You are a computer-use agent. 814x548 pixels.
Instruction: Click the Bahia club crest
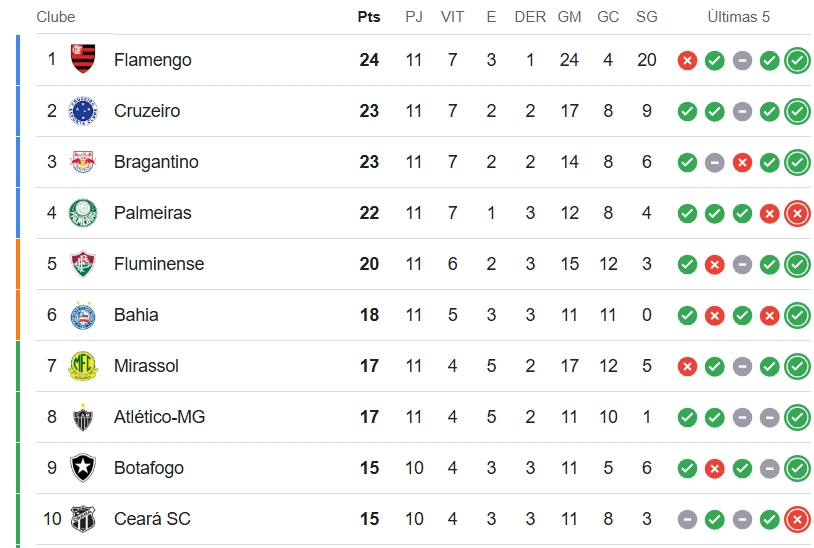(x=83, y=314)
